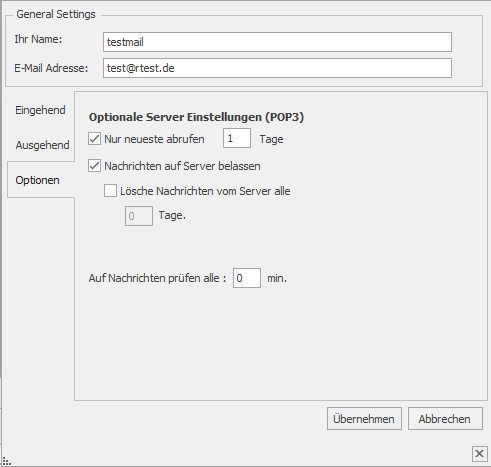Uncheck Nur neueste abrufen checkbox
Viewport: 491px width, 467px height.
[95, 139]
